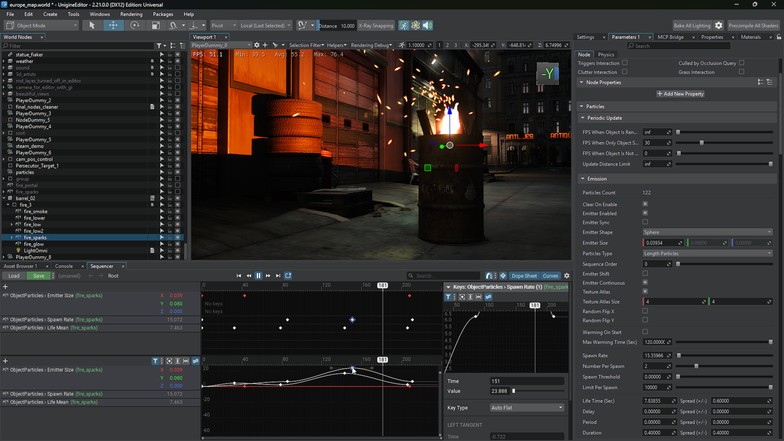The height and width of the screenshot is (441, 784).
Task: Open the Tools menu
Action: tap(74, 14)
